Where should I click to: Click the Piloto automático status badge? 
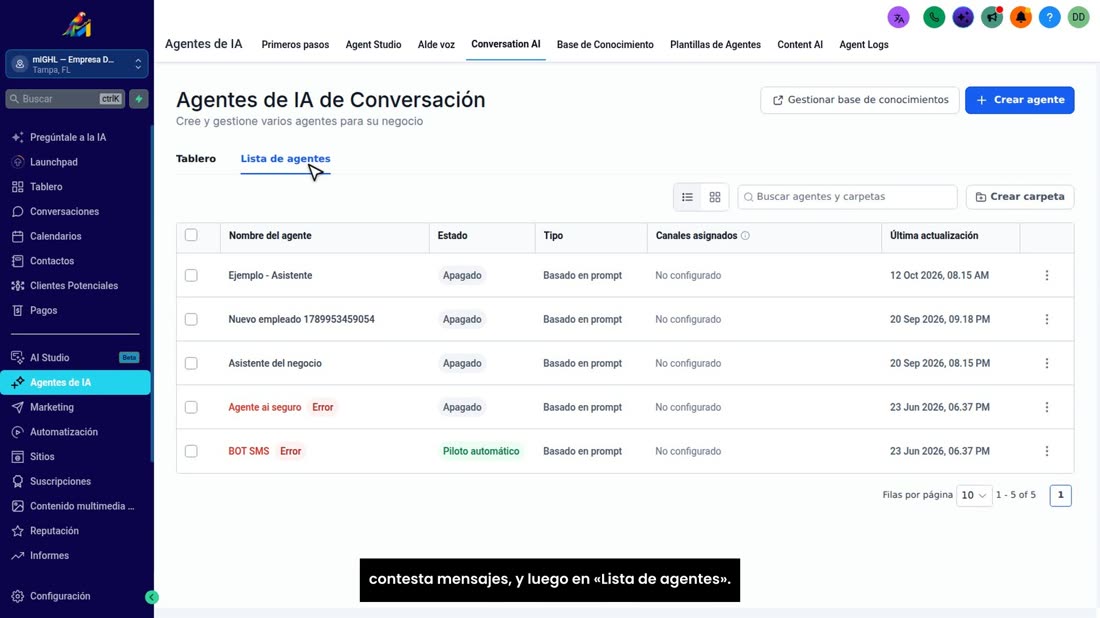[481, 451]
